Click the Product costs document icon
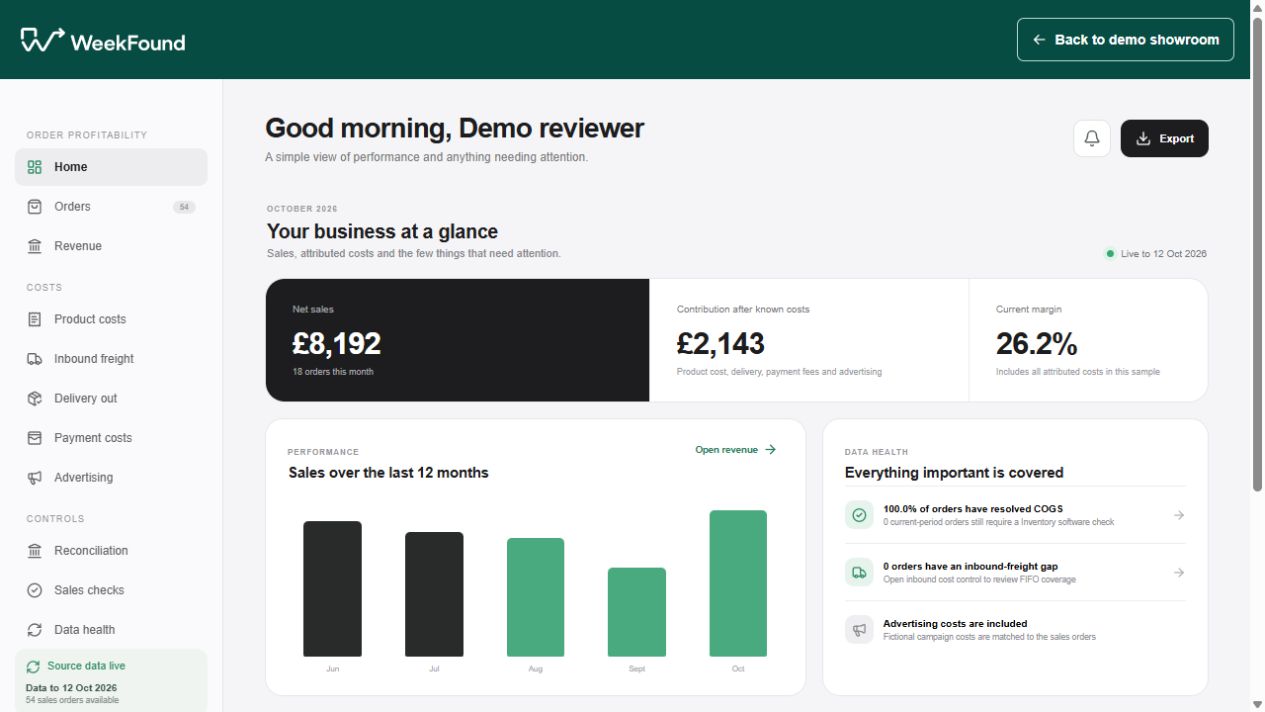Viewport: 1265px width, 712px height. [35, 319]
